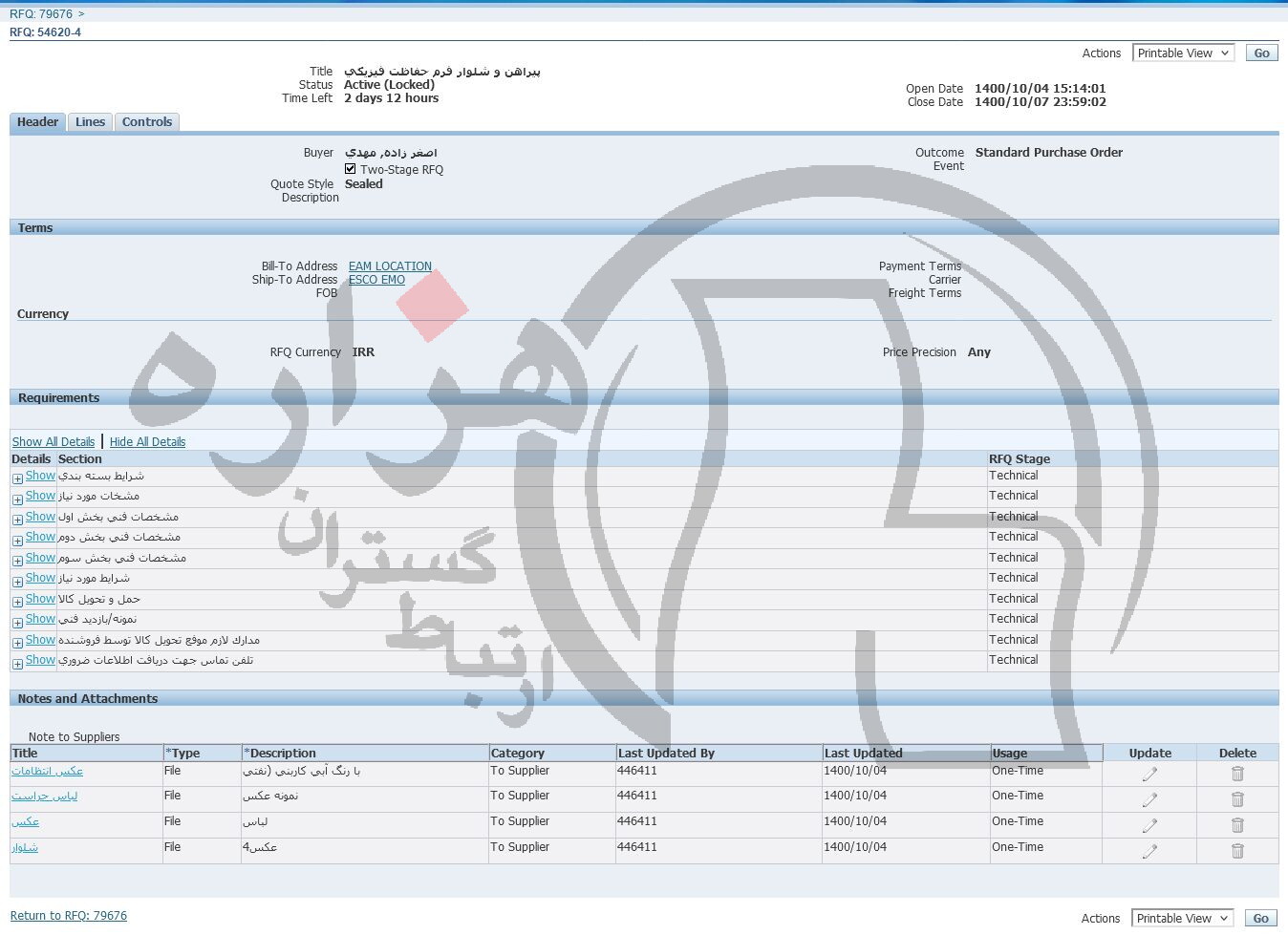Click the top Go button

1261,53
